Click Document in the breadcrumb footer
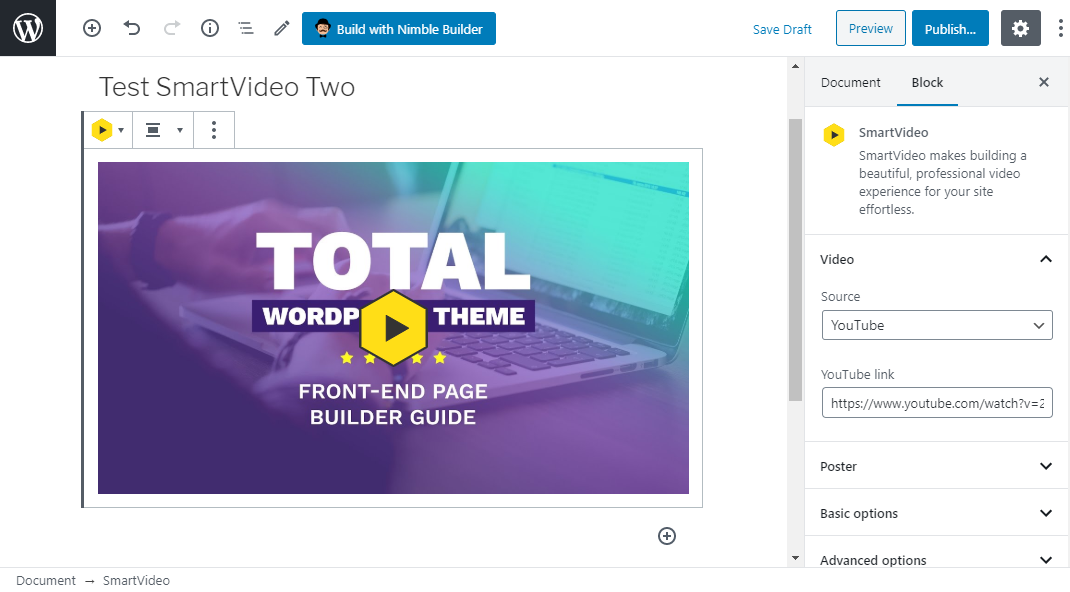Image resolution: width=1070 pixels, height=592 pixels. point(46,580)
